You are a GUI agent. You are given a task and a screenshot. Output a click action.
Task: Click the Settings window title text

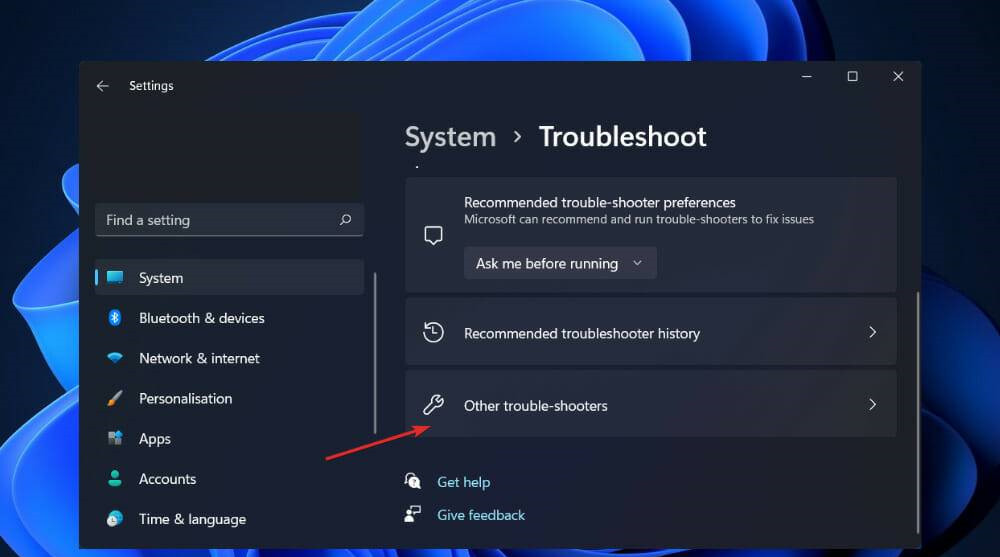151,85
